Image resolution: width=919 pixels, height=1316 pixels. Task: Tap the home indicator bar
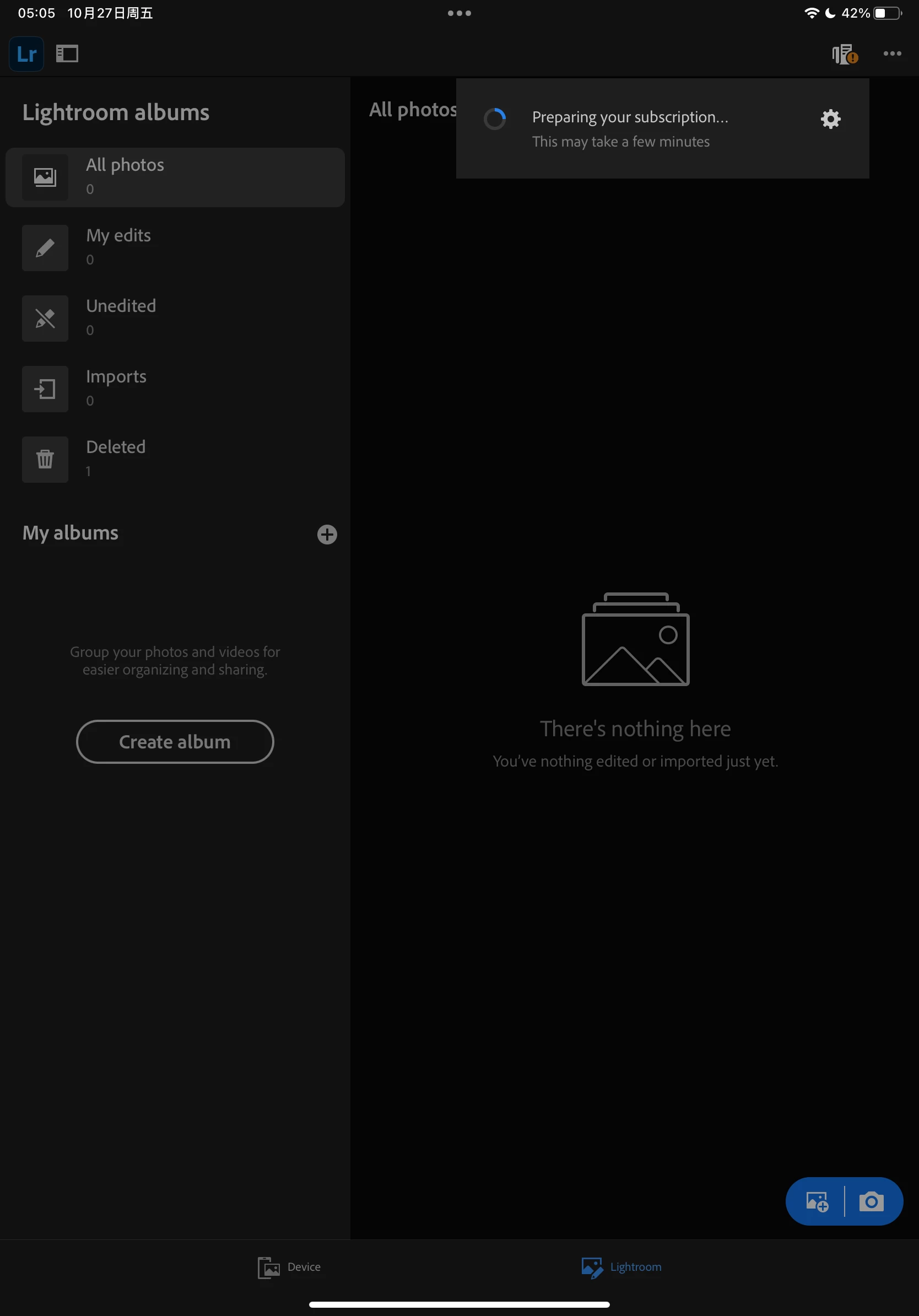click(459, 1304)
